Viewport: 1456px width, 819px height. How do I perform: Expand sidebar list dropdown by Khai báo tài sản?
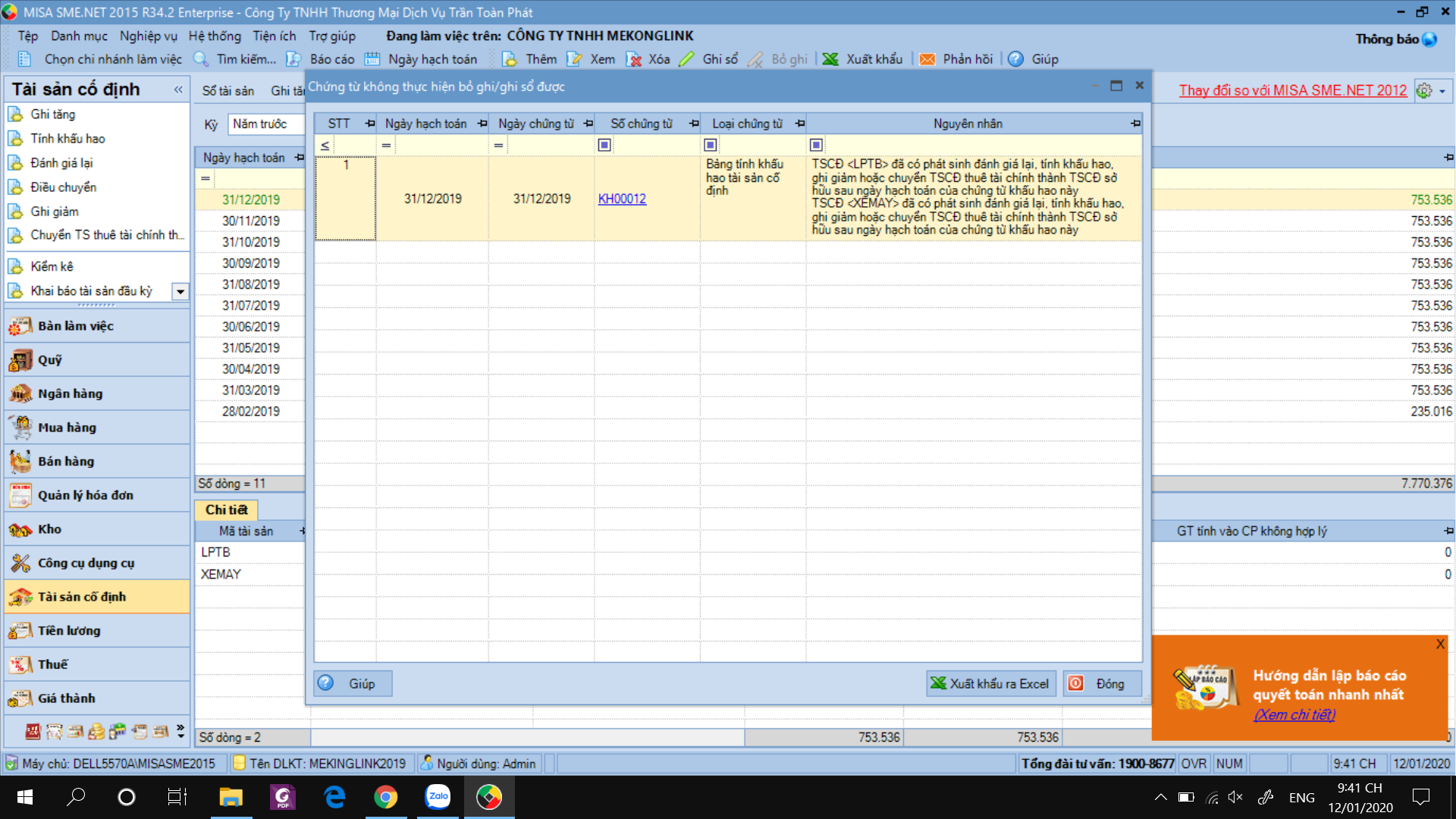coord(180,292)
